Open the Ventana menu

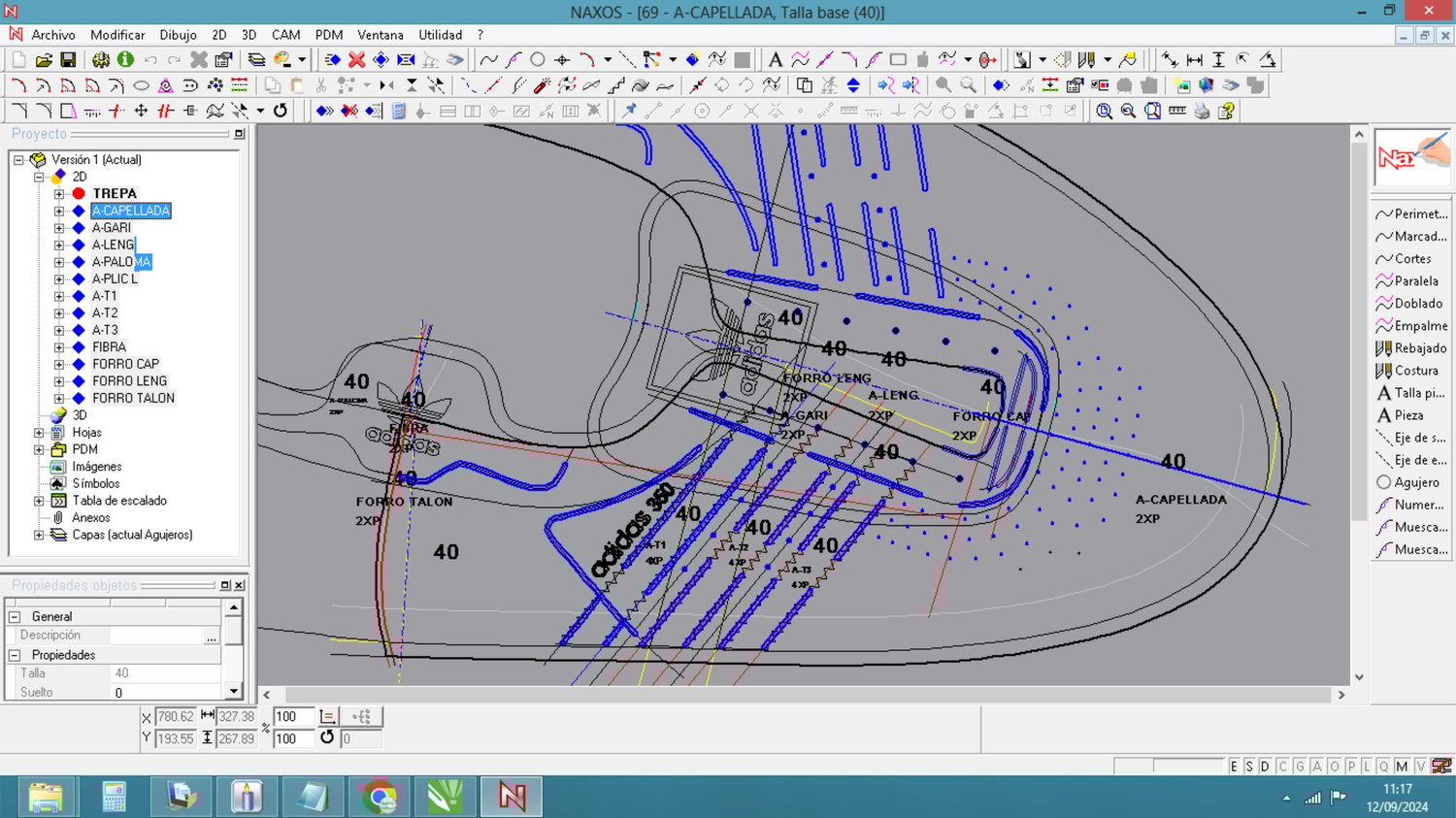381,35
